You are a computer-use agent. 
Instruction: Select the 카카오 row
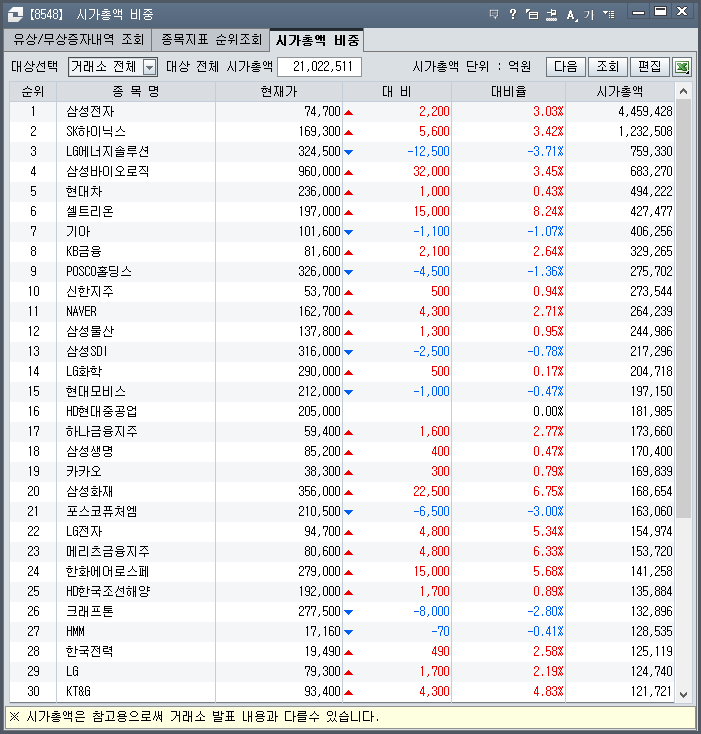(x=342, y=471)
